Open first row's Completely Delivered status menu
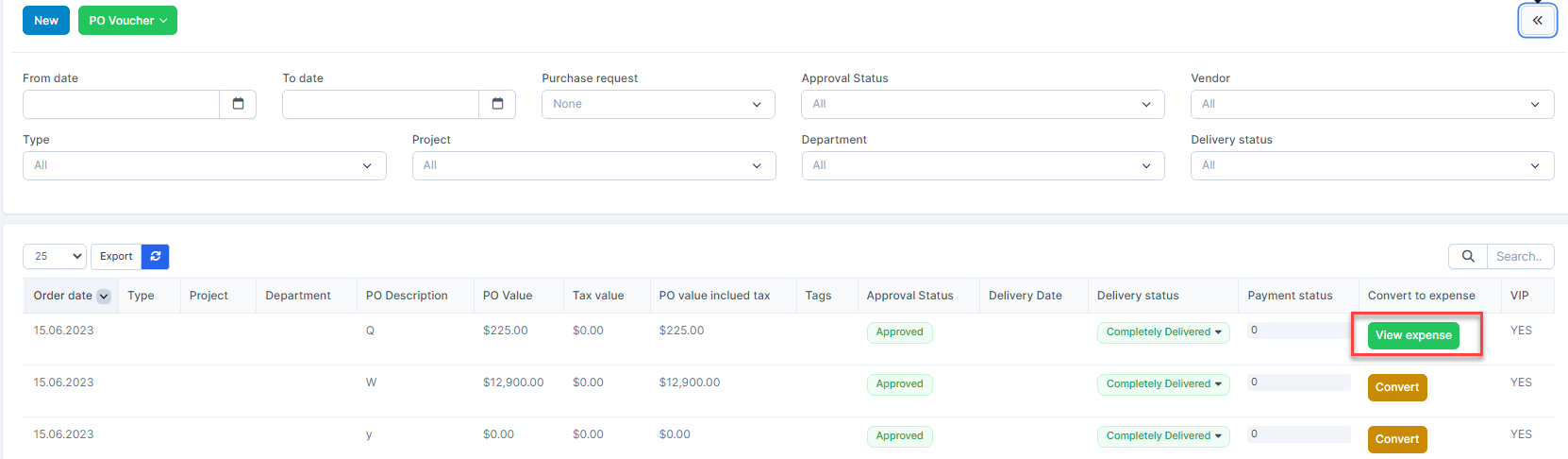Screen dimensions: 1568x459 point(1163,332)
